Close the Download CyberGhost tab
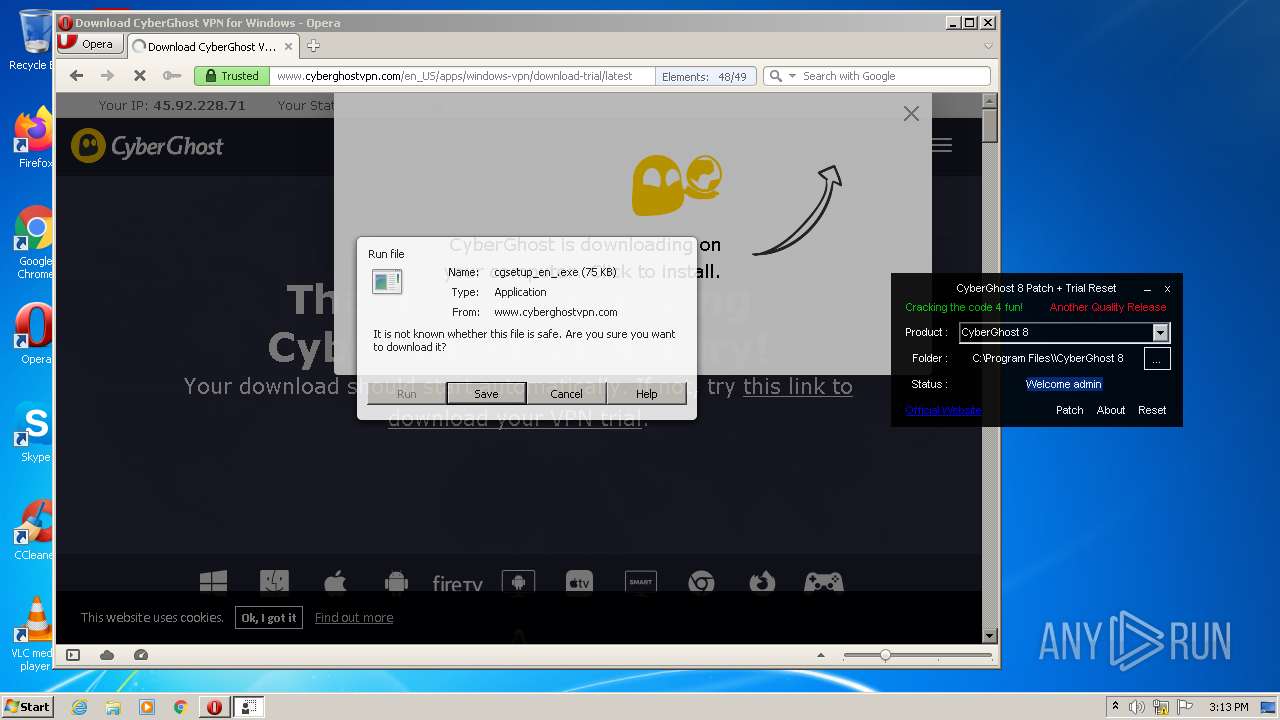Screen dimensions: 1280x720 click(x=288, y=46)
